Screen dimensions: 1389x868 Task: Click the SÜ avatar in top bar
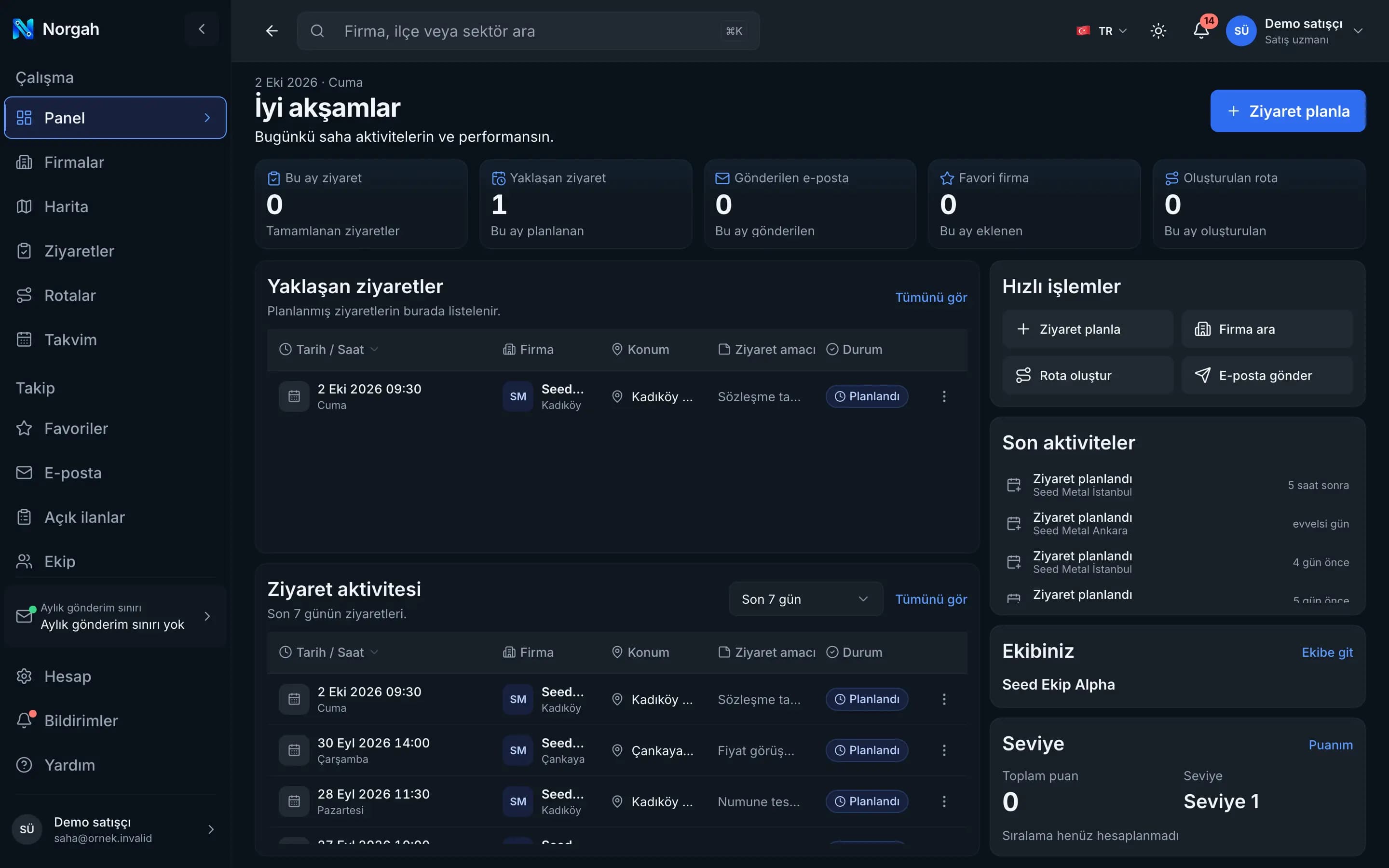coord(1241,31)
